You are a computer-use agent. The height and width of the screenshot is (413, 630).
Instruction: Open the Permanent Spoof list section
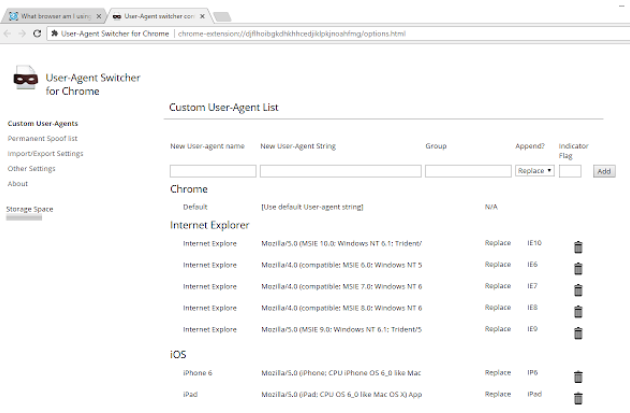(x=42, y=139)
